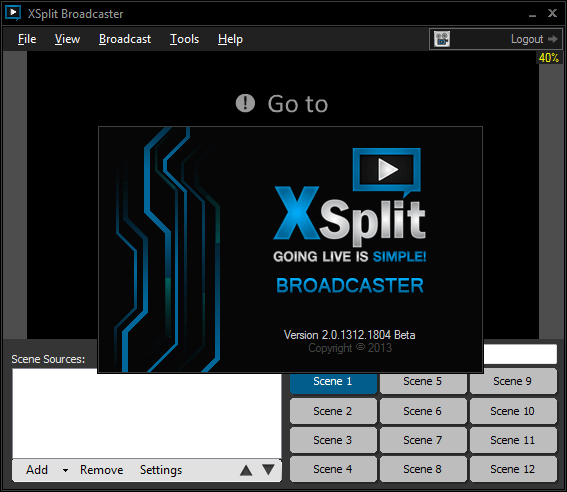The width and height of the screenshot is (567, 492).
Task: Open the Broadcast menu
Action: [x=125, y=39]
